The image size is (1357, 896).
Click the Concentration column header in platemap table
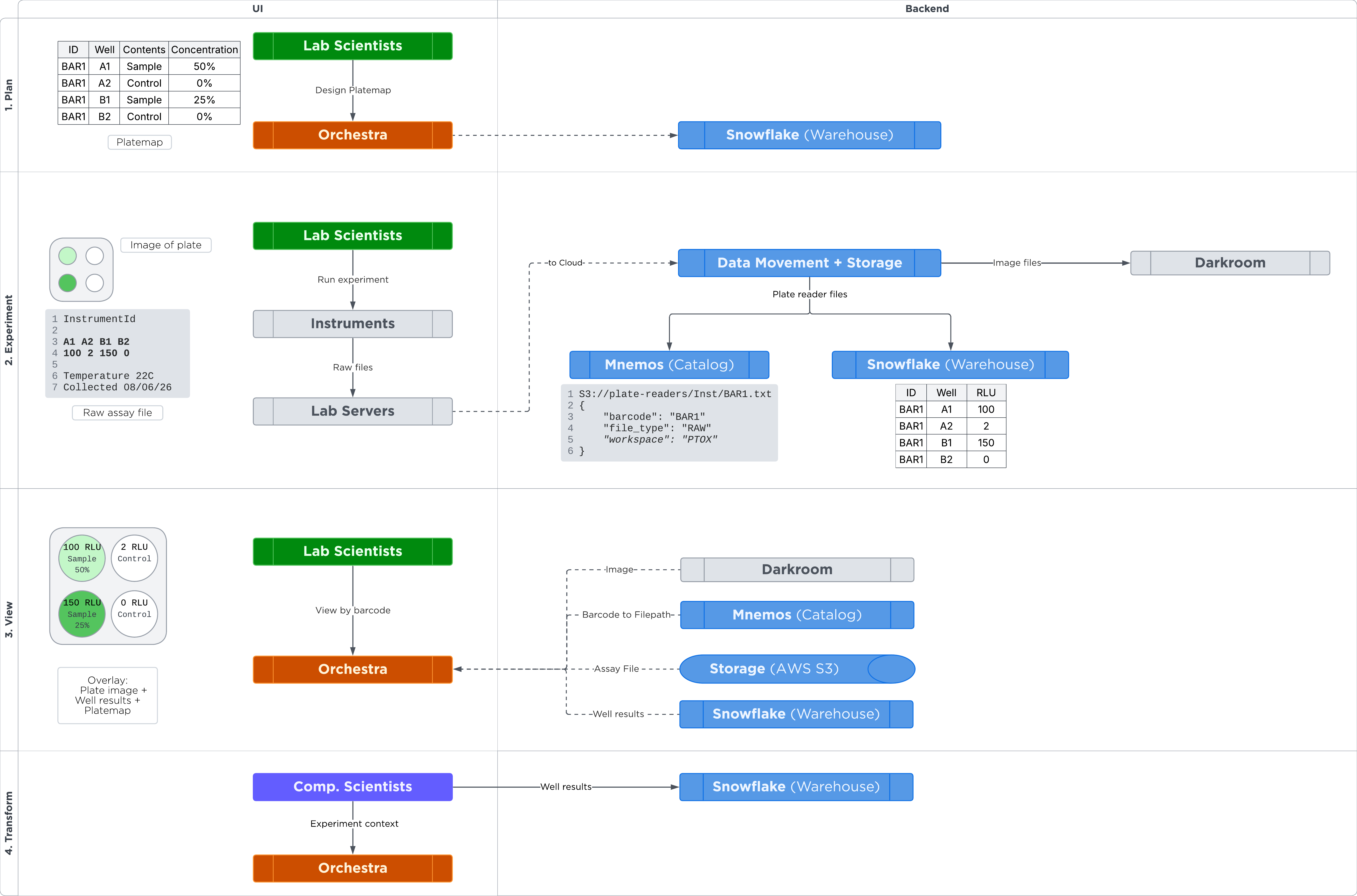[205, 50]
